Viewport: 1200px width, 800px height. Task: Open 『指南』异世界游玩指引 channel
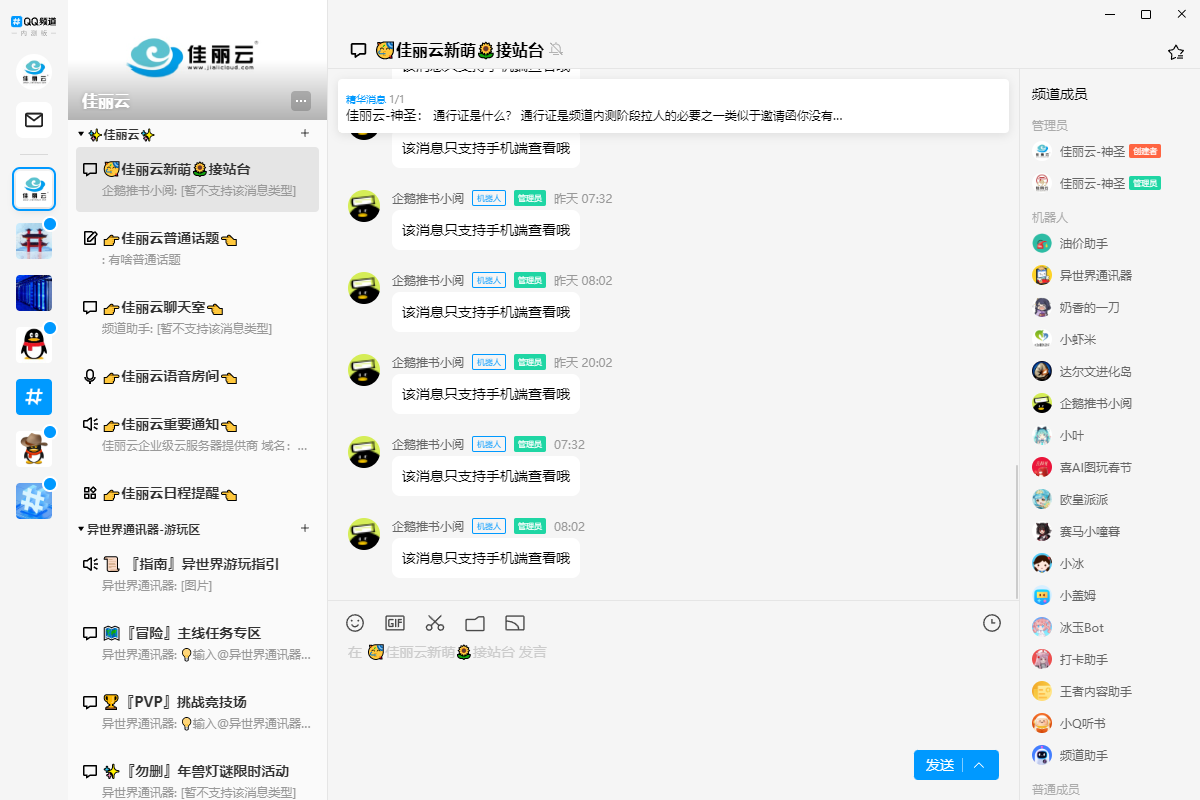click(197, 574)
